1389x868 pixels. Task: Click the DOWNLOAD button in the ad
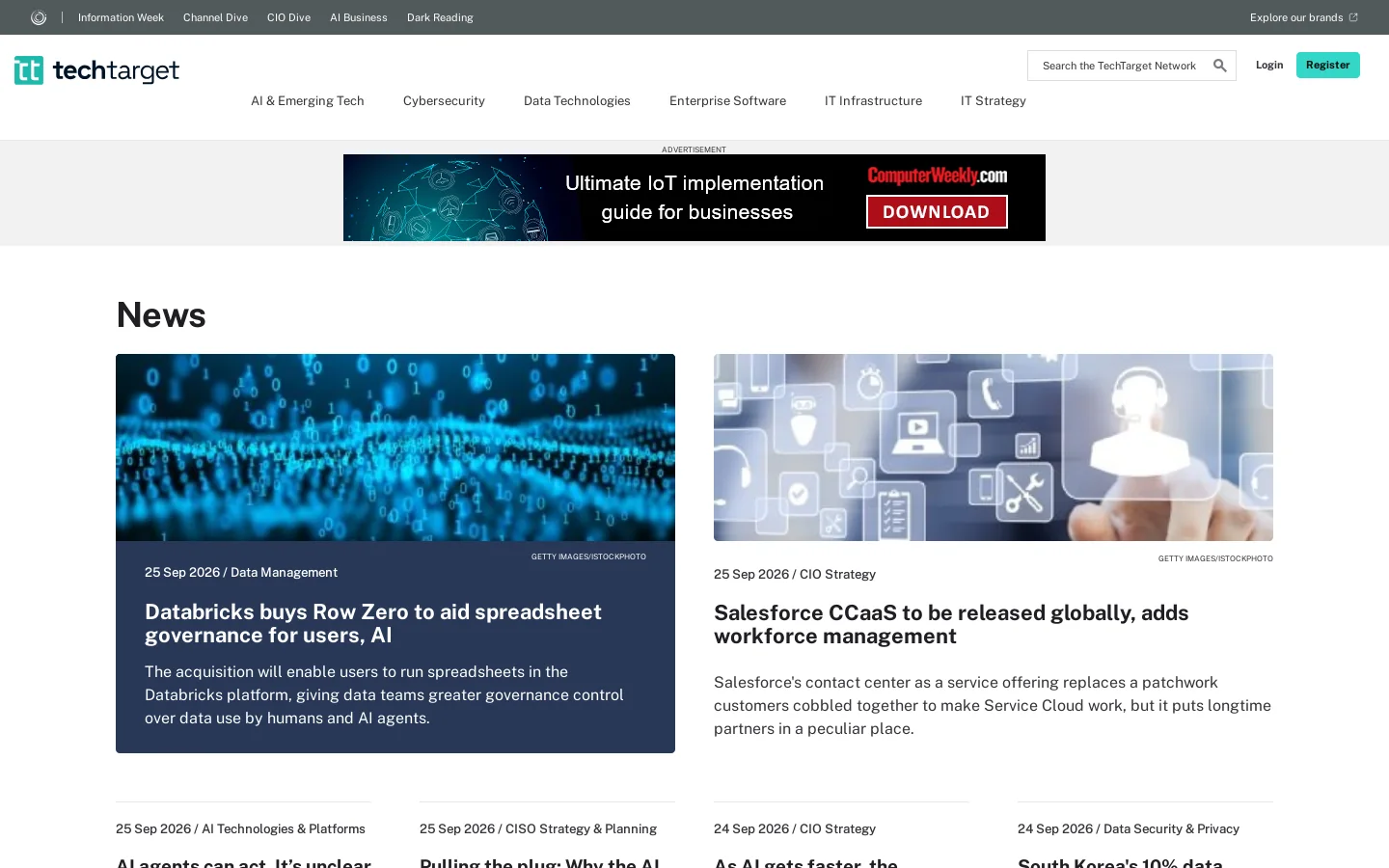point(937,212)
